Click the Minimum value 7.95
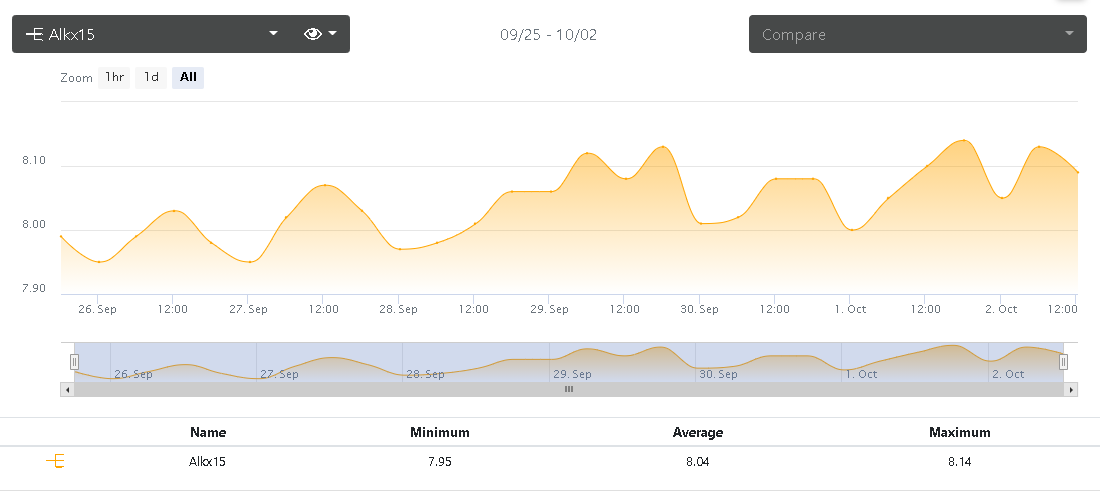 [x=440, y=462]
